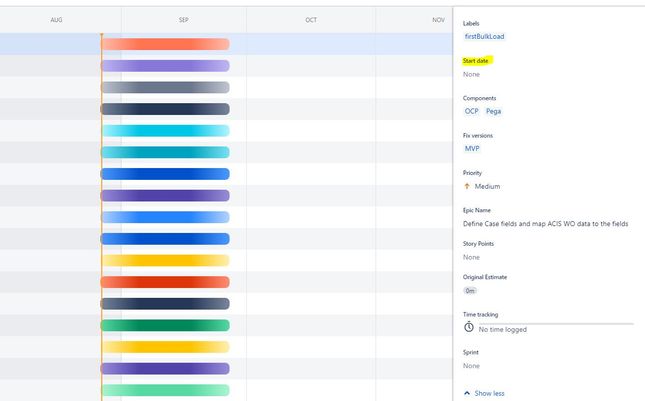Select the light mint green bottom bar
Image resolution: width=645 pixels, height=401 pixels.
point(165,390)
